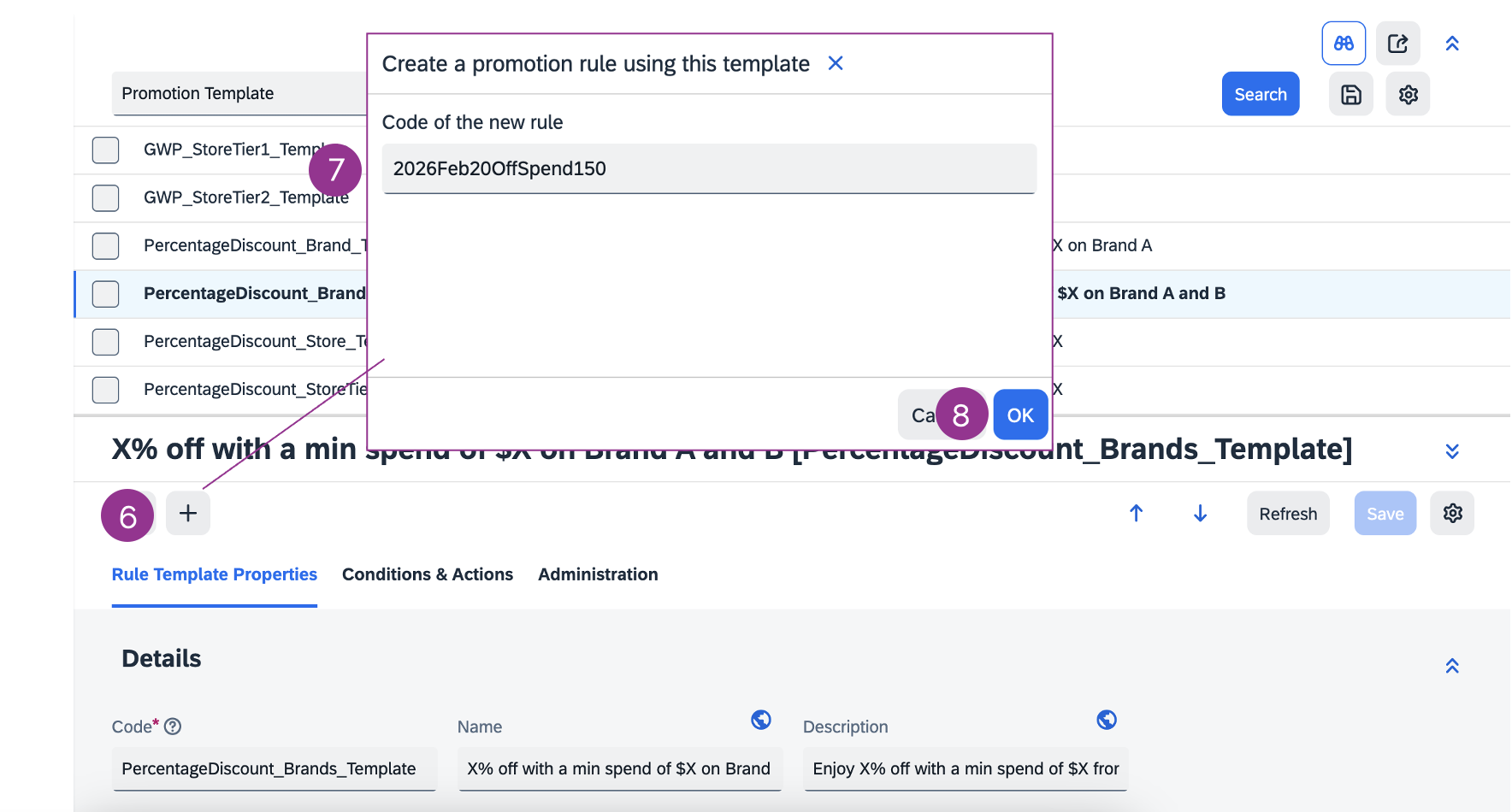Click the binoculars search toggle icon

[1343, 44]
